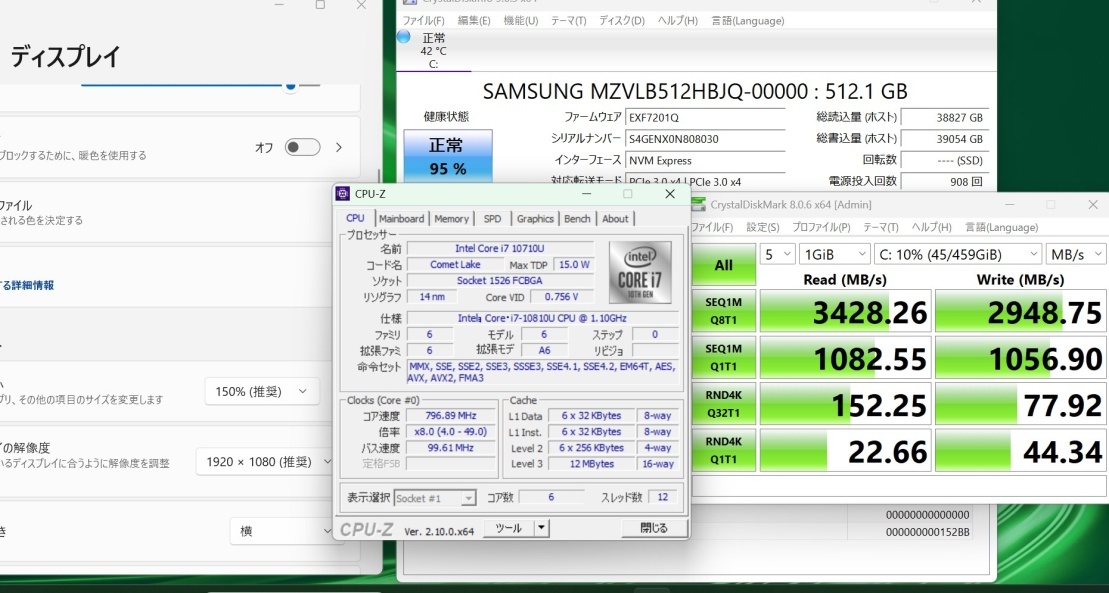Image resolution: width=1109 pixels, height=593 pixels.
Task: Select the blue disk status circle in CrystalDiskInfo
Action: click(404, 38)
